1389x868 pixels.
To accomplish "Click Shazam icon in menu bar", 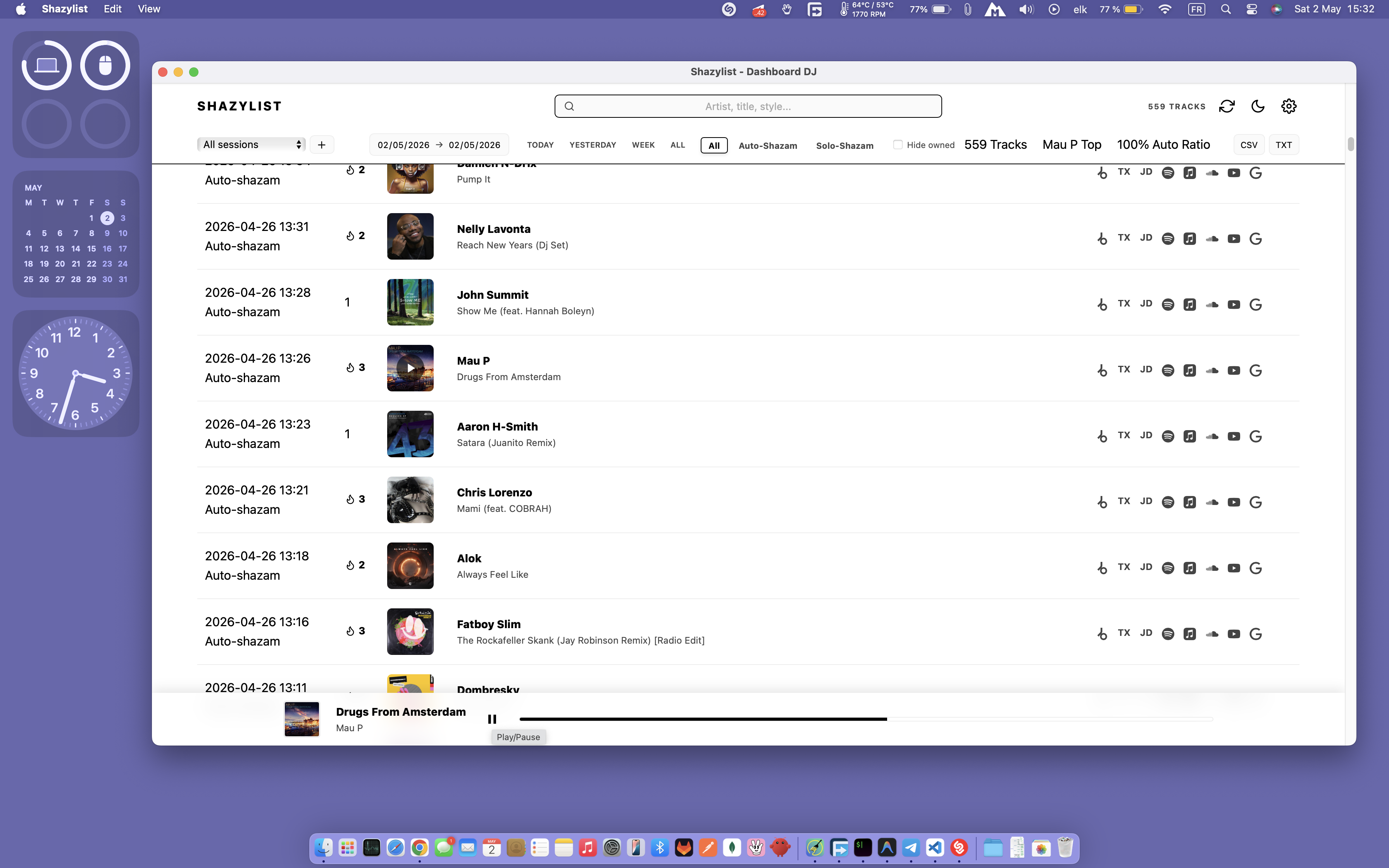I will [x=728, y=9].
